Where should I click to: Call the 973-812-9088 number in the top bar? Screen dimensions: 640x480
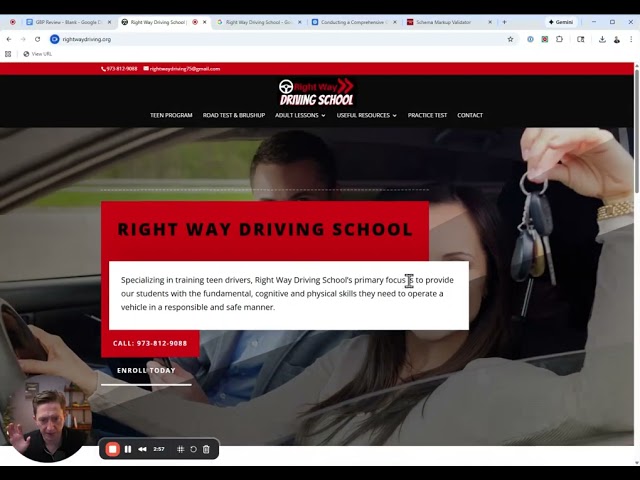(119, 69)
